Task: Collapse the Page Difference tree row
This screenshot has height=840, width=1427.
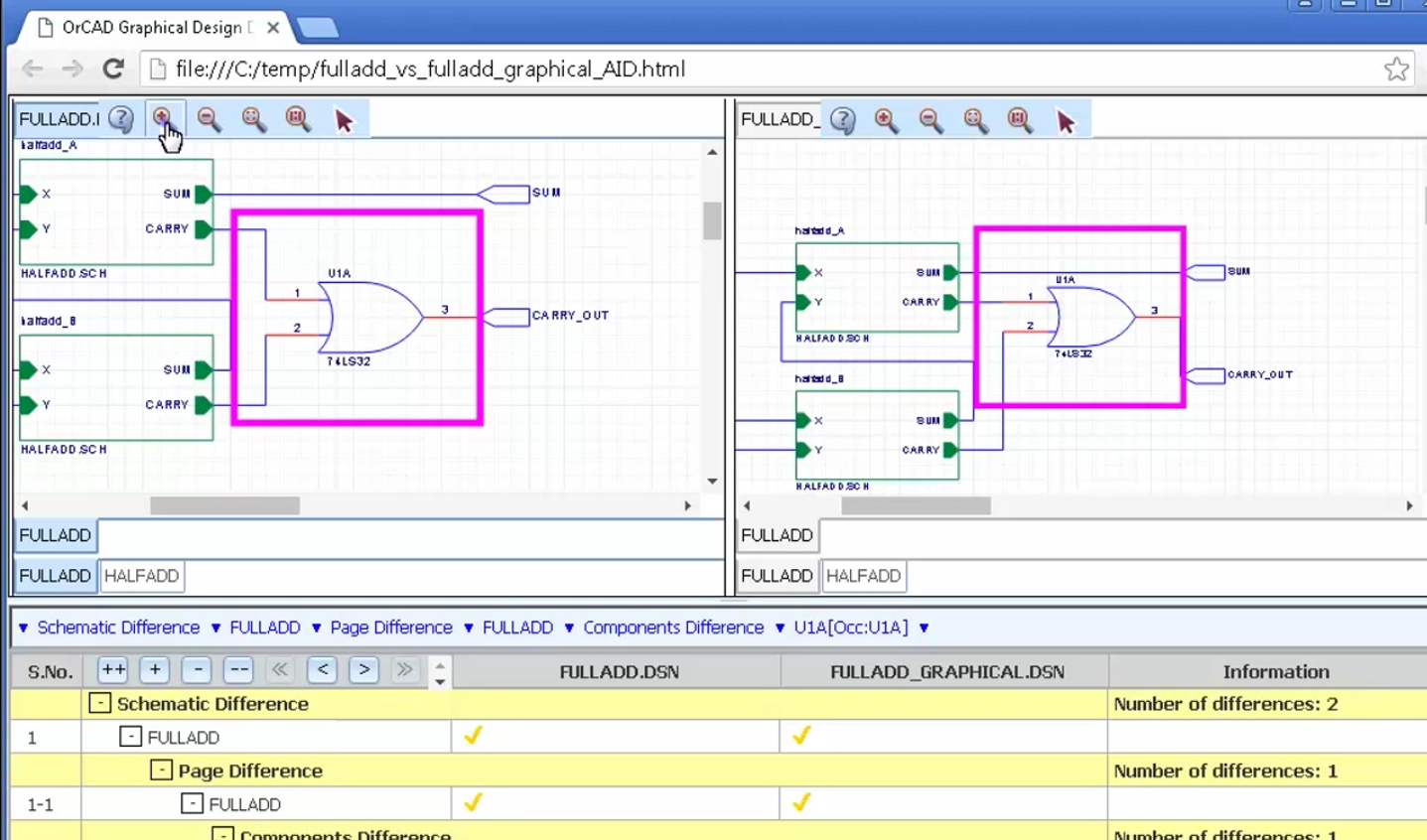Action: point(161,770)
